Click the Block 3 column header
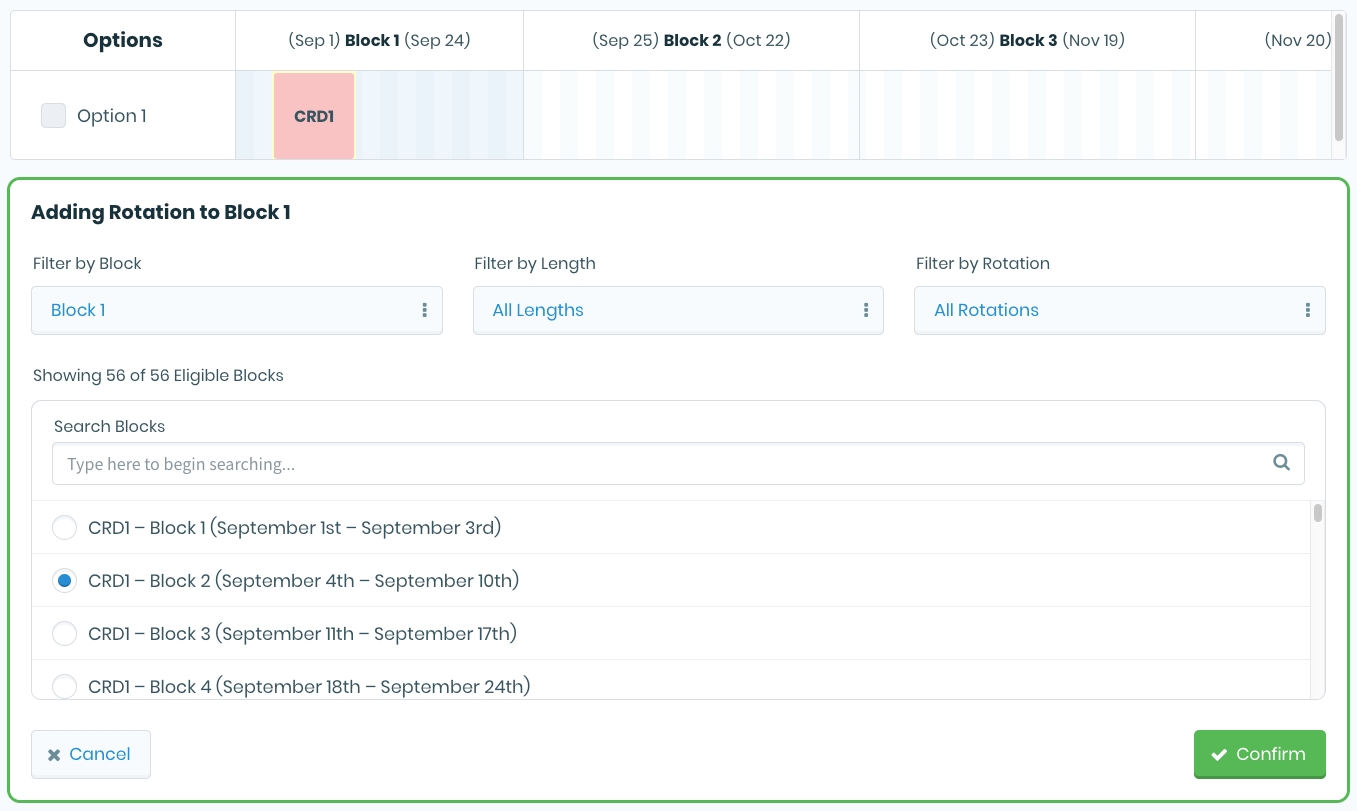The image size is (1357, 811). pos(1027,41)
